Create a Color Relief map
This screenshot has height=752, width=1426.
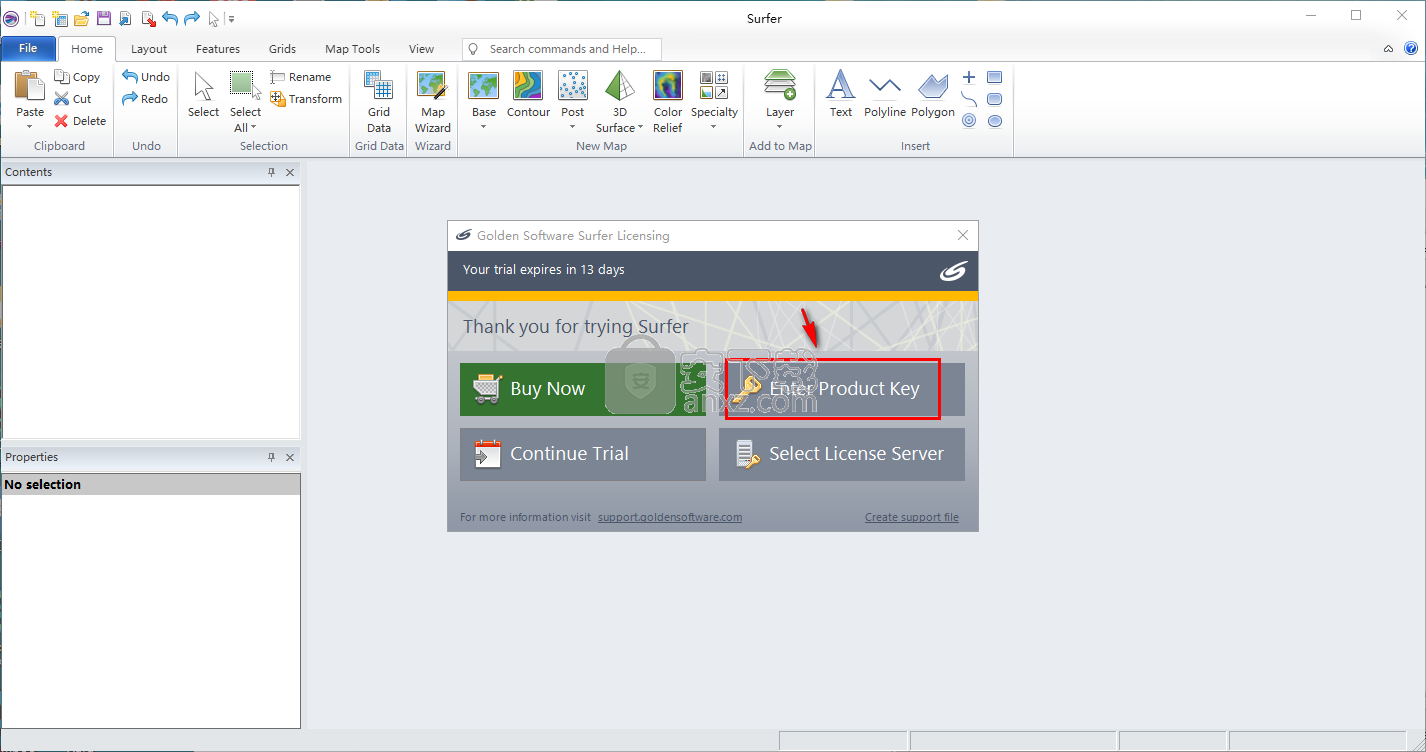coord(668,102)
